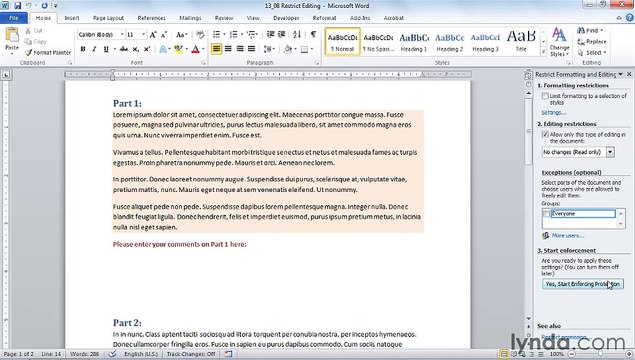Click Yes, Start Enforcing Protection button
This screenshot has height=360, width=635.
click(582, 284)
